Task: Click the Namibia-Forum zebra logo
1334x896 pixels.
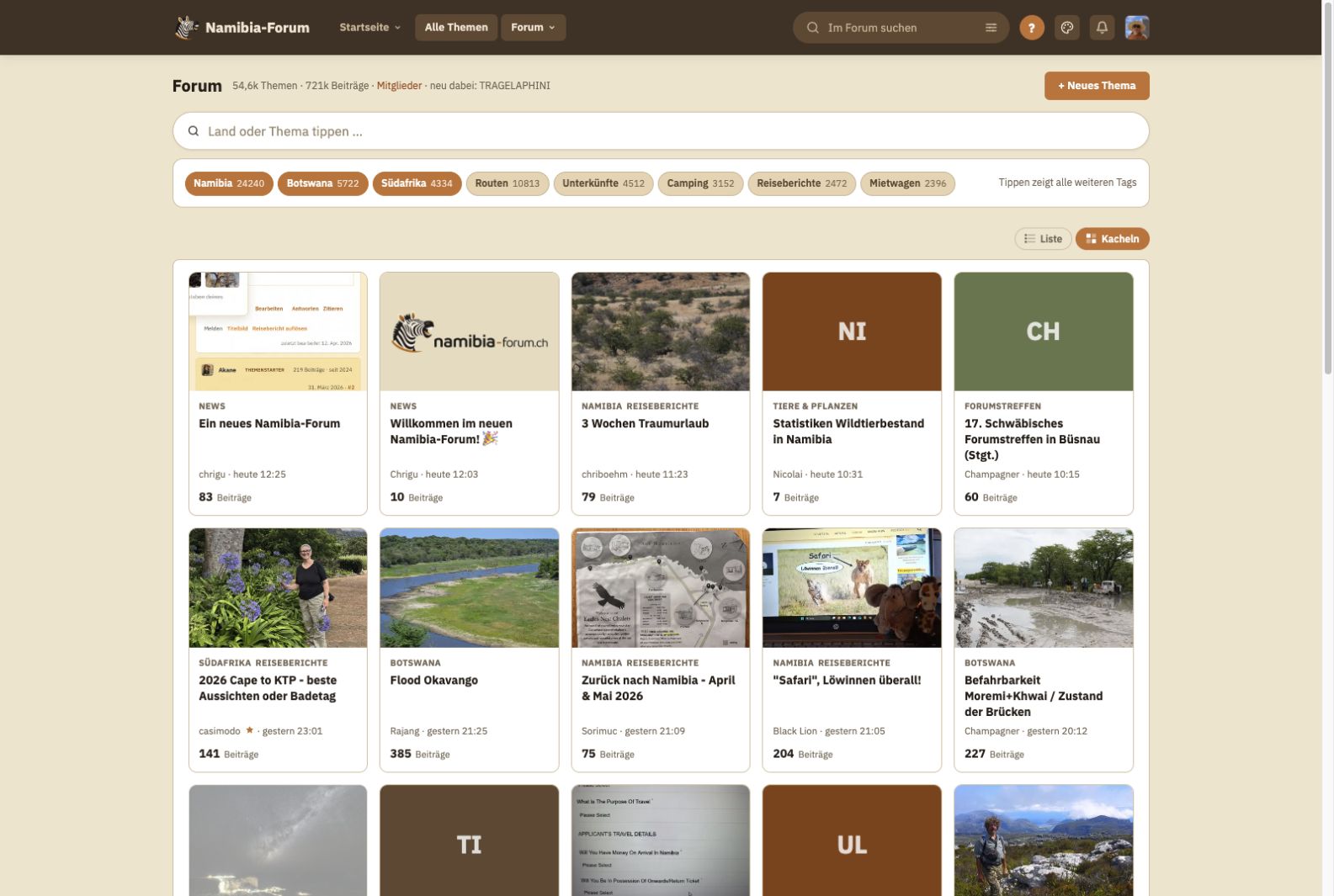Action: pyautogui.click(x=187, y=28)
